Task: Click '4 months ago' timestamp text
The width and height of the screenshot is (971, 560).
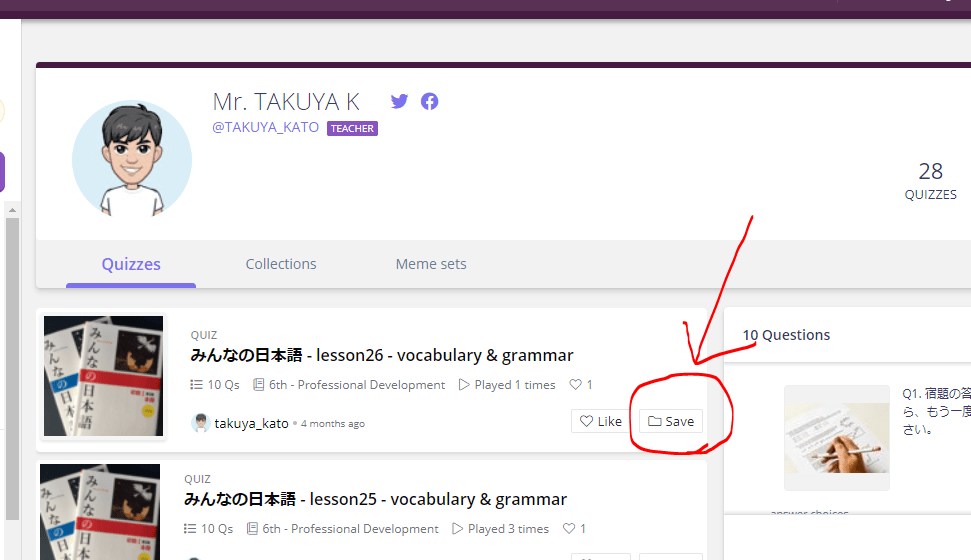Action: click(x=333, y=424)
